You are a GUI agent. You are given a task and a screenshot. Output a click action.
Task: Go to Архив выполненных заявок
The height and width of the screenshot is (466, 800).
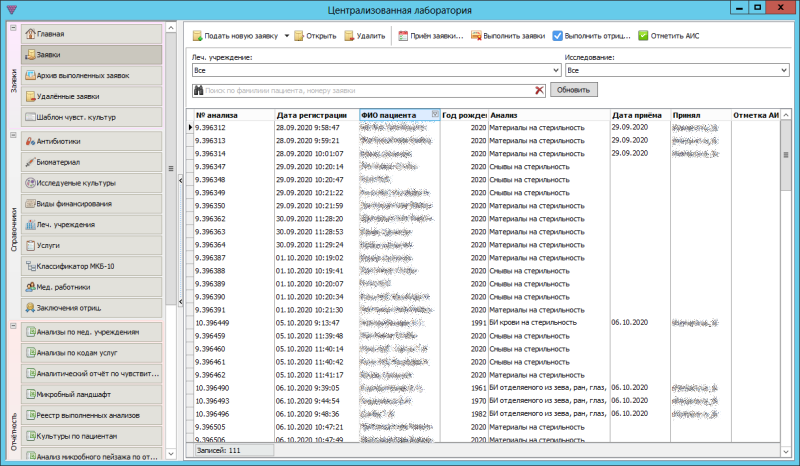[90, 76]
